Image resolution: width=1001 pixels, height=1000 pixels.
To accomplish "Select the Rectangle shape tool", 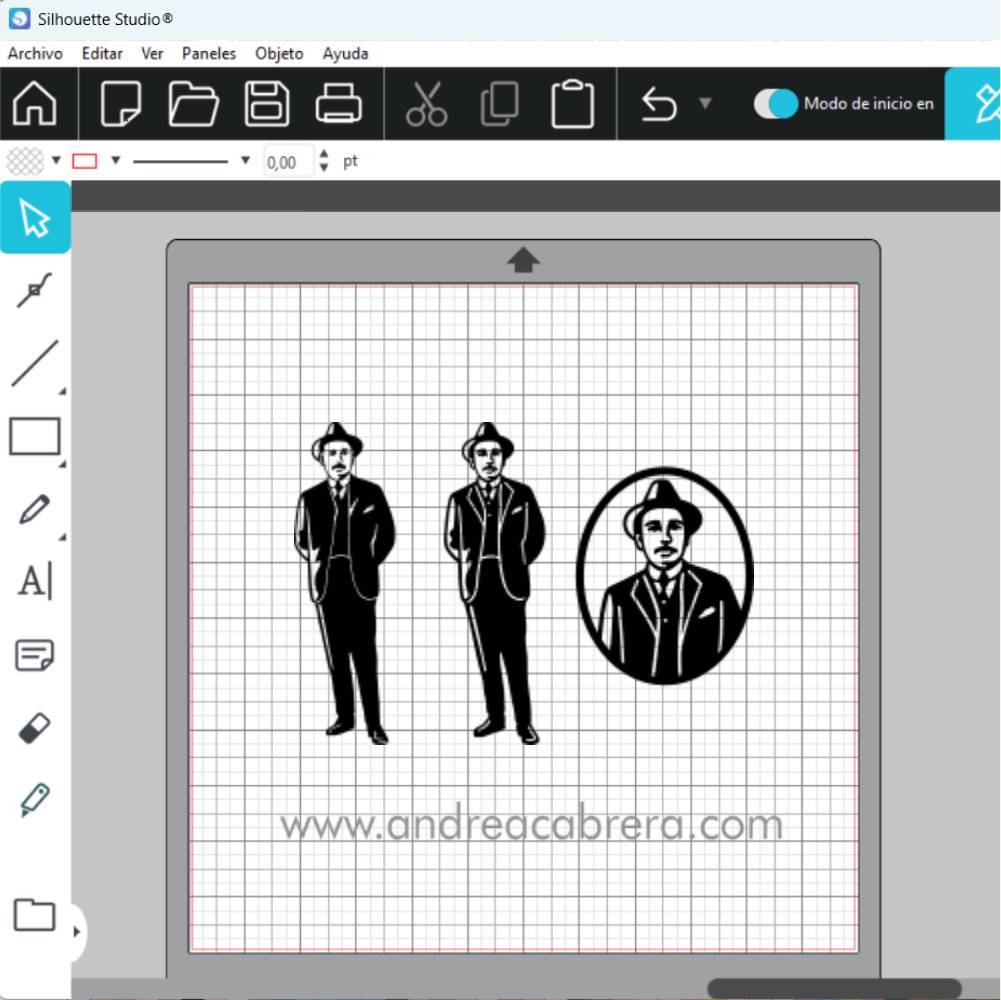I will [x=35, y=437].
